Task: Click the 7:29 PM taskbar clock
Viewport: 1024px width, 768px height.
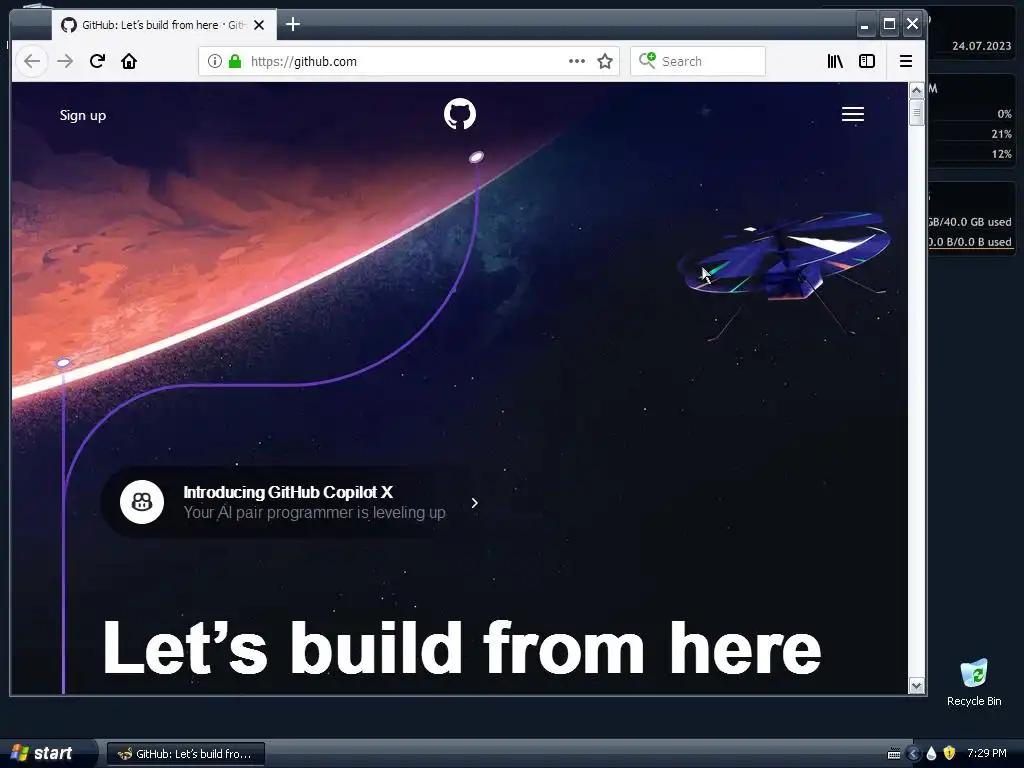Action: pos(987,754)
